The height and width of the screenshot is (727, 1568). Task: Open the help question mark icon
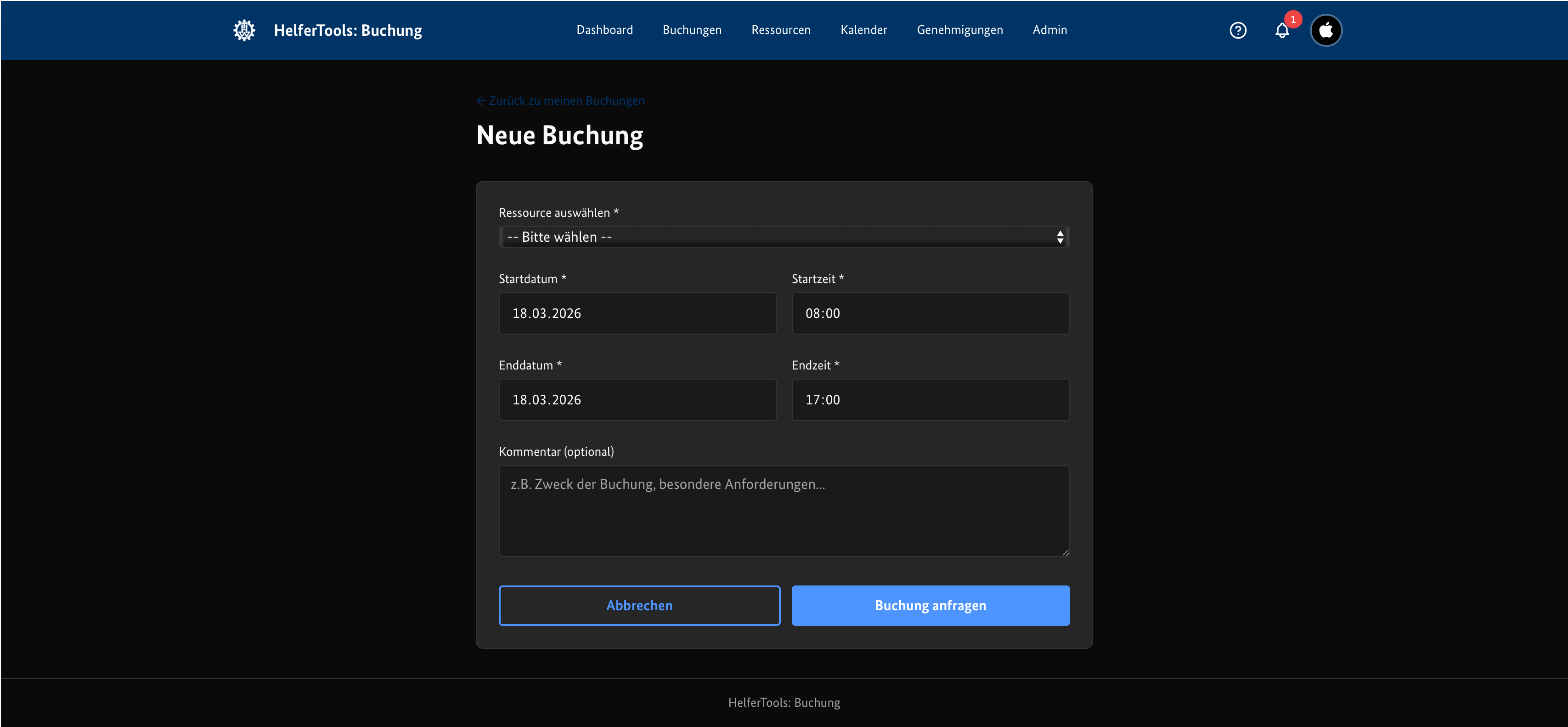click(x=1237, y=30)
